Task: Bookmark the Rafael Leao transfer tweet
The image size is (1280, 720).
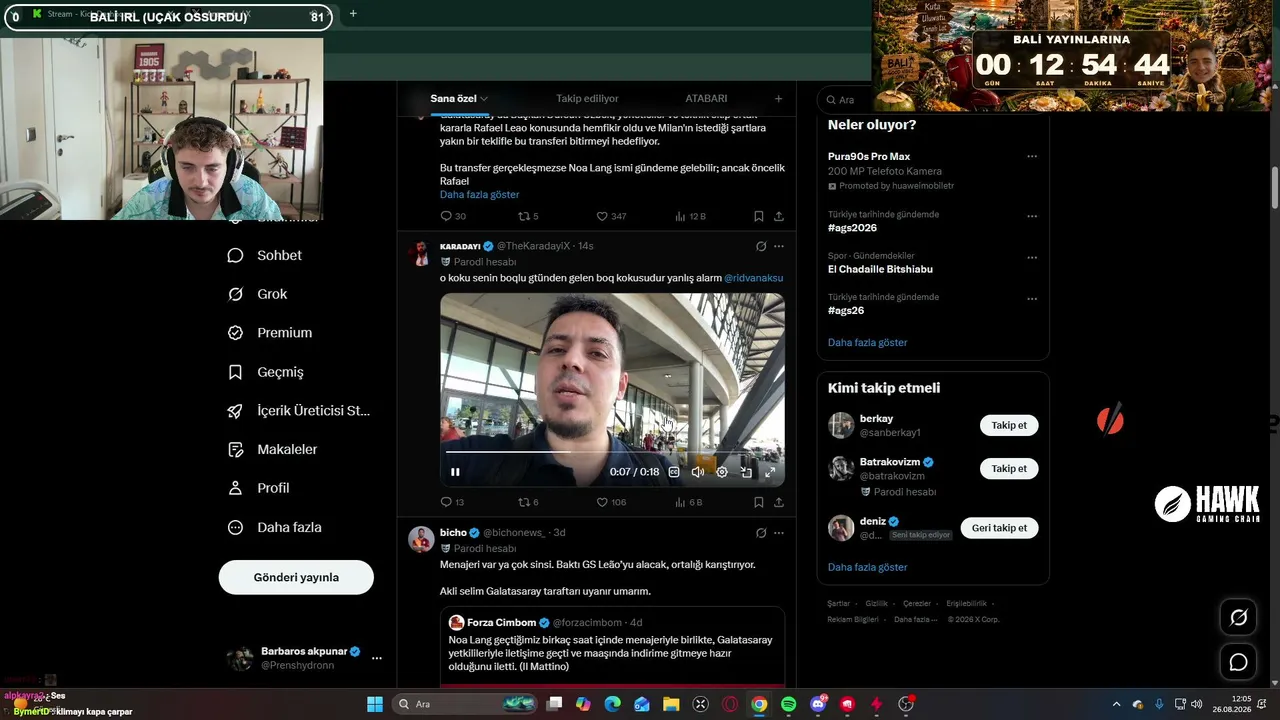Action: (x=759, y=216)
